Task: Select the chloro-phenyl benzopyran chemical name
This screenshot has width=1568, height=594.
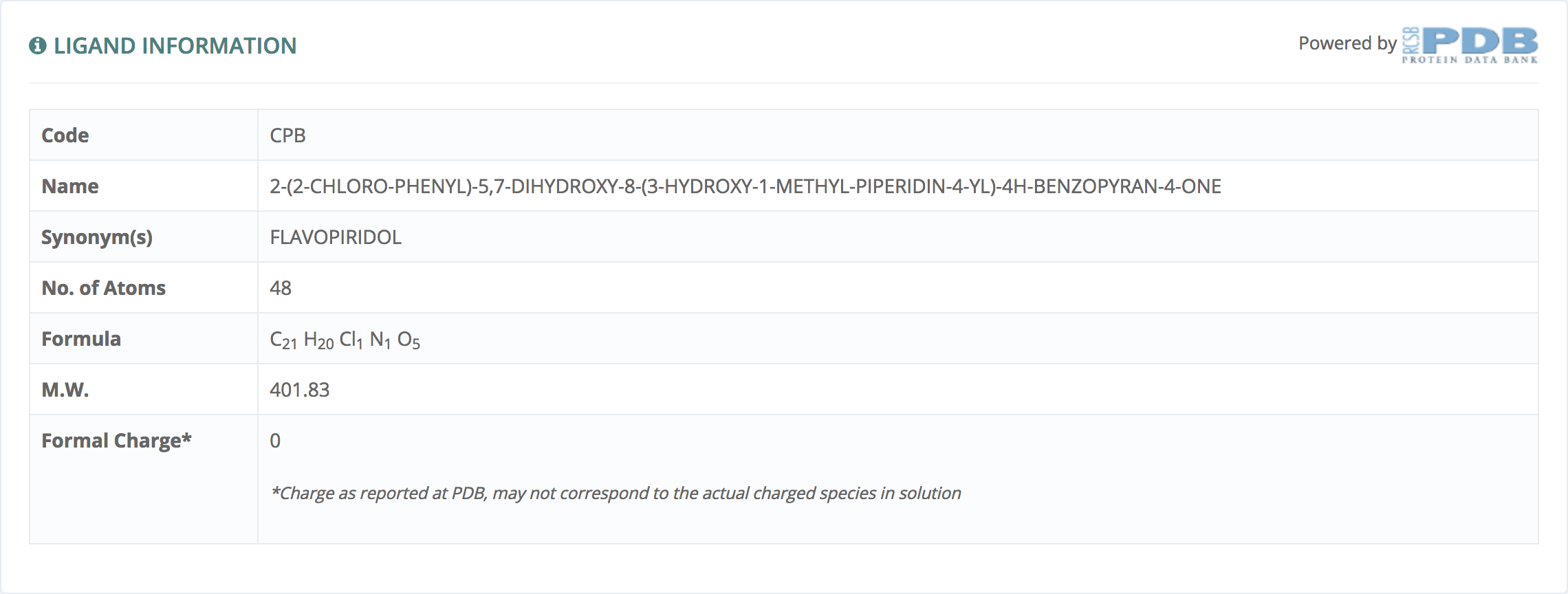Action: 745,186
